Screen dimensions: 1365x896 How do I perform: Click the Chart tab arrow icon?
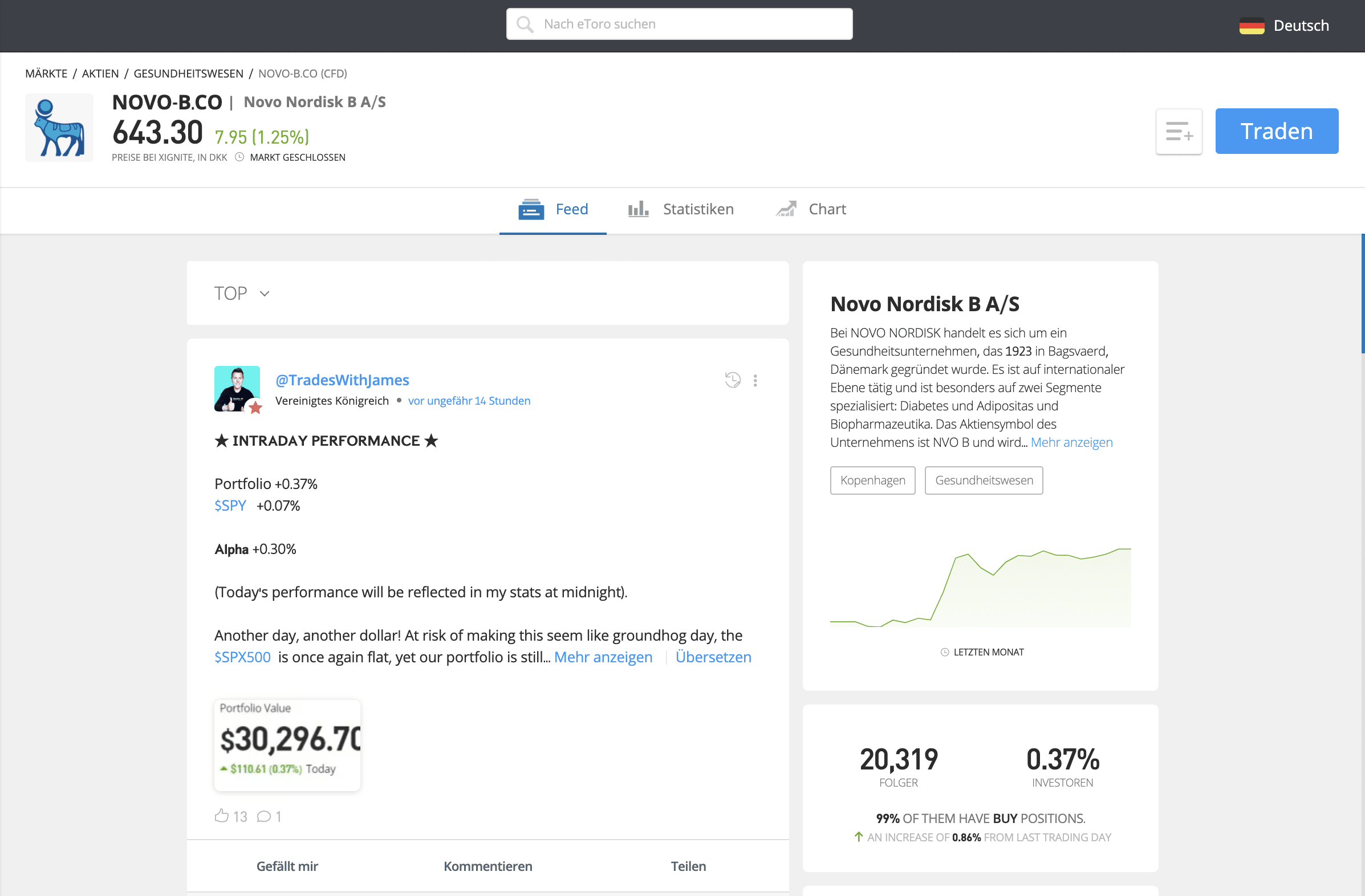786,209
